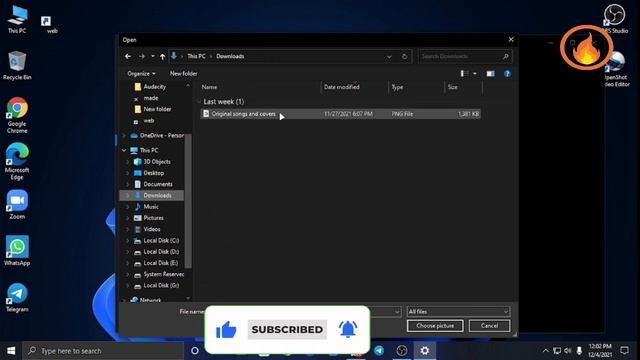Open the web shortcut on desktop
Viewport: 640px width, 360px height.
47,24
